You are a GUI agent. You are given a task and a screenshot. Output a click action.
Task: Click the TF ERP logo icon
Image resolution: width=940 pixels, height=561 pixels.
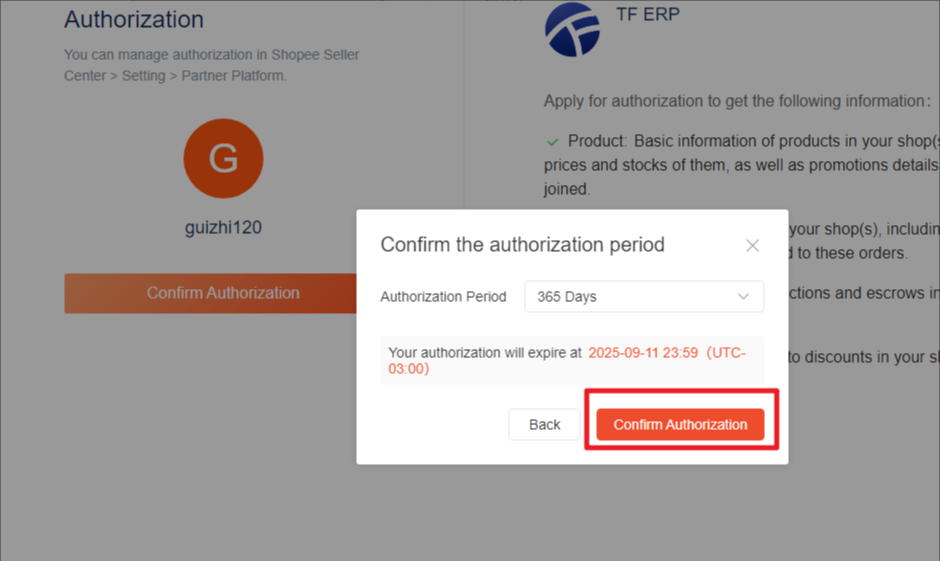coord(572,30)
